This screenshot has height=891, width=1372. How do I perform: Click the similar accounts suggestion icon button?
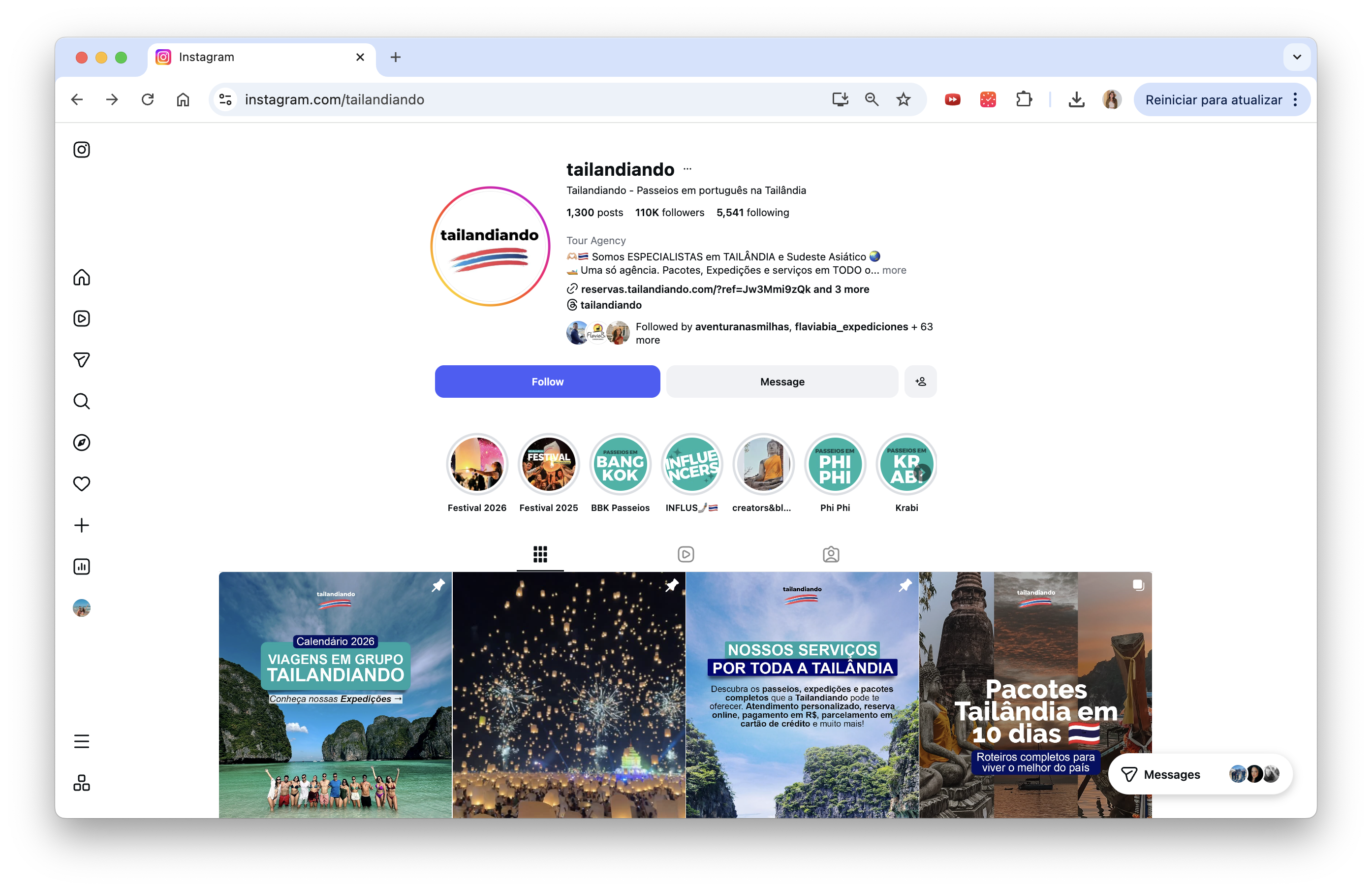point(920,381)
